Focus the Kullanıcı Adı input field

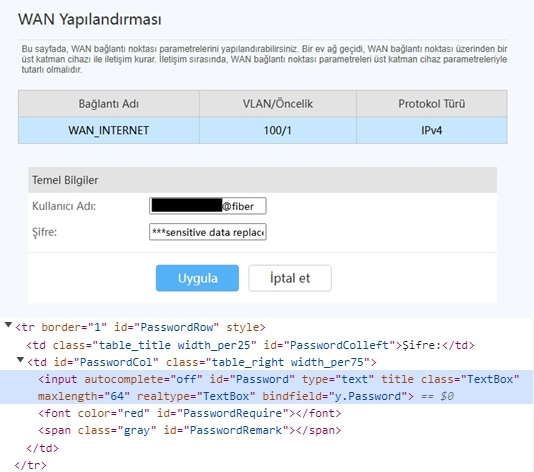[208, 206]
